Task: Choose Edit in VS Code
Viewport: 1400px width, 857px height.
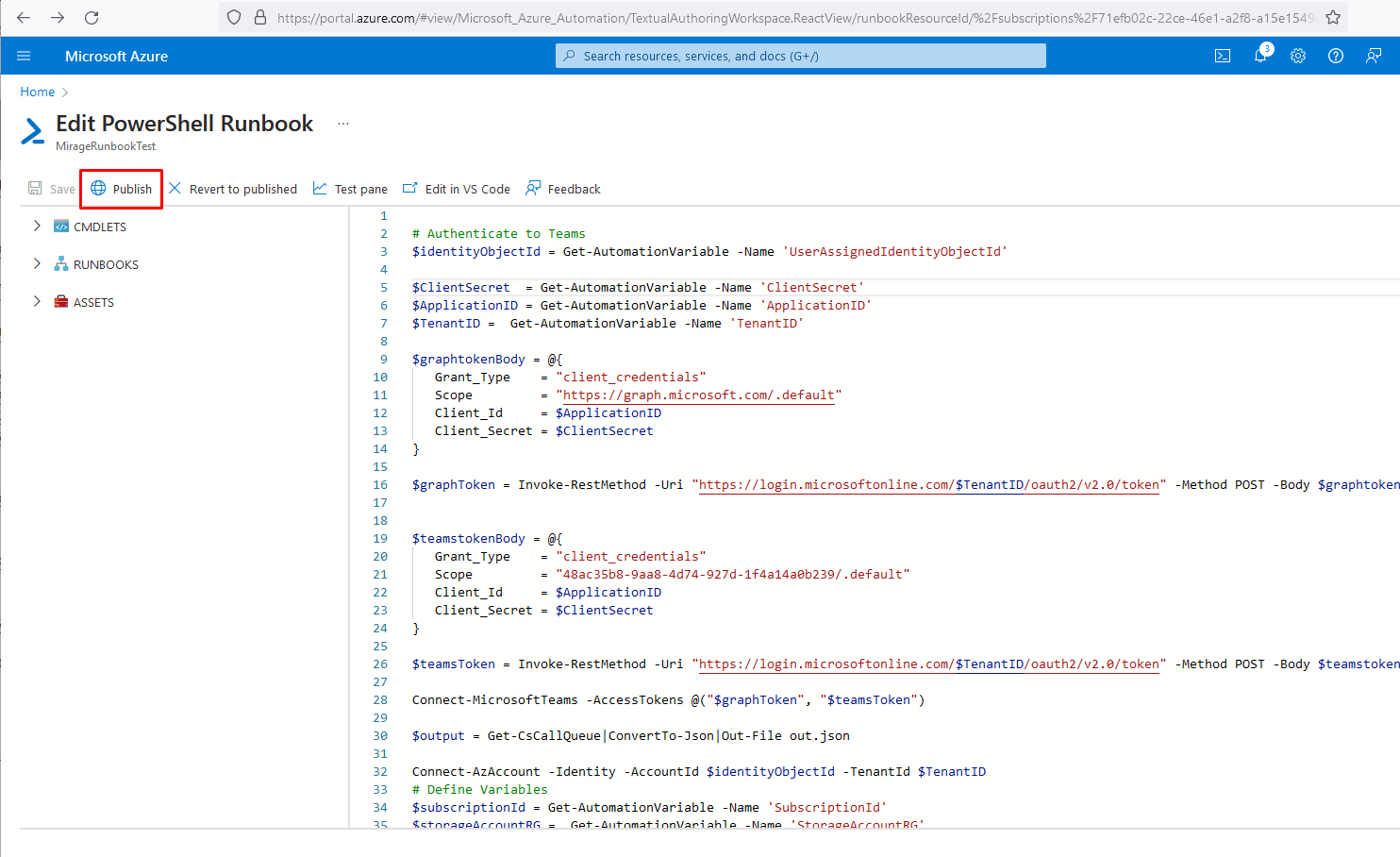Action: coord(457,189)
